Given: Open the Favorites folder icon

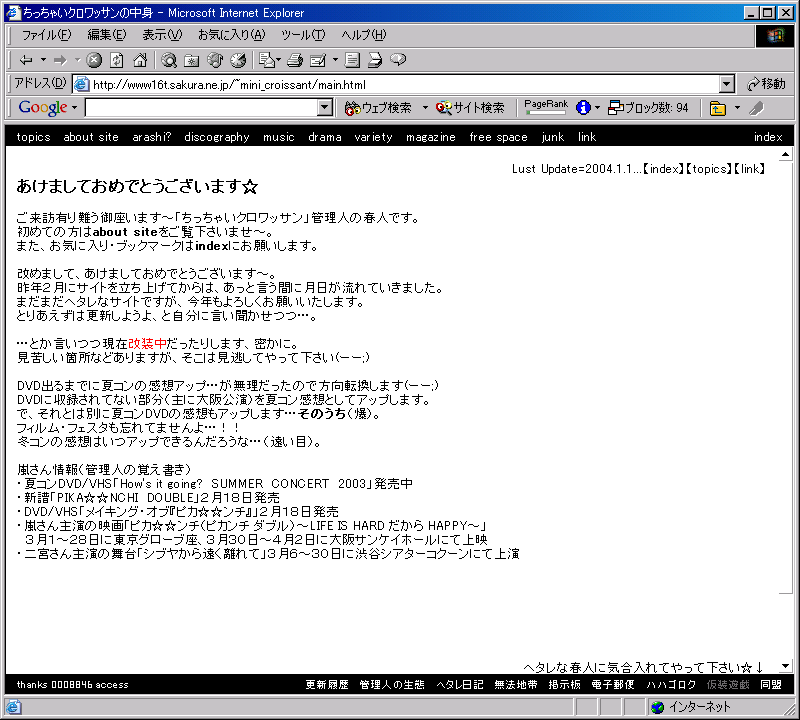Looking at the screenshot, I should (192, 60).
